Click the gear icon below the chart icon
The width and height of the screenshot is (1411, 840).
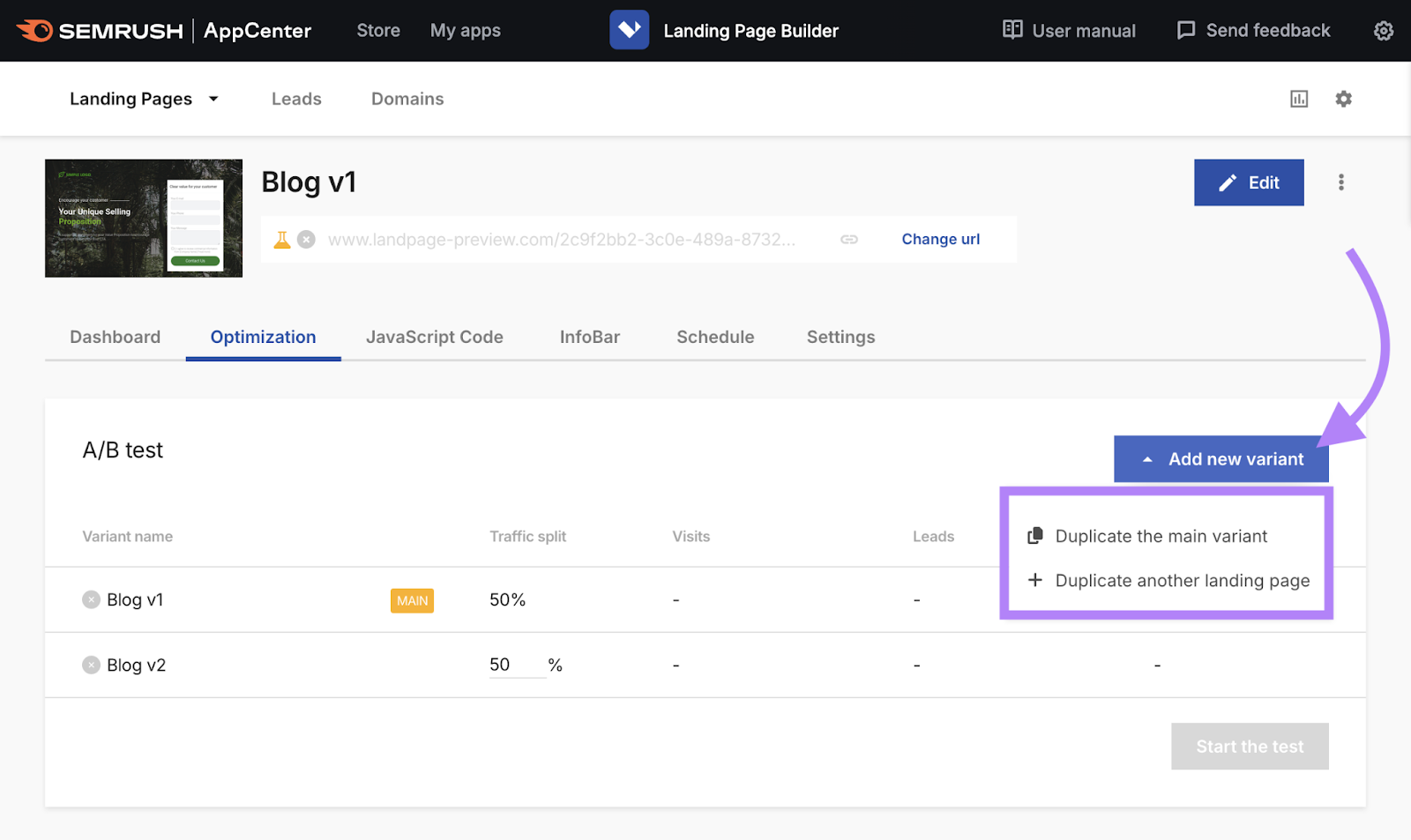[1343, 98]
